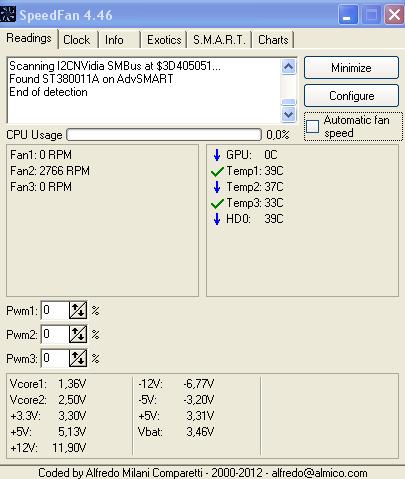The image size is (405, 479).
Task: Click the Vcore2 2,50V voltage reading
Action: (x=48, y=400)
